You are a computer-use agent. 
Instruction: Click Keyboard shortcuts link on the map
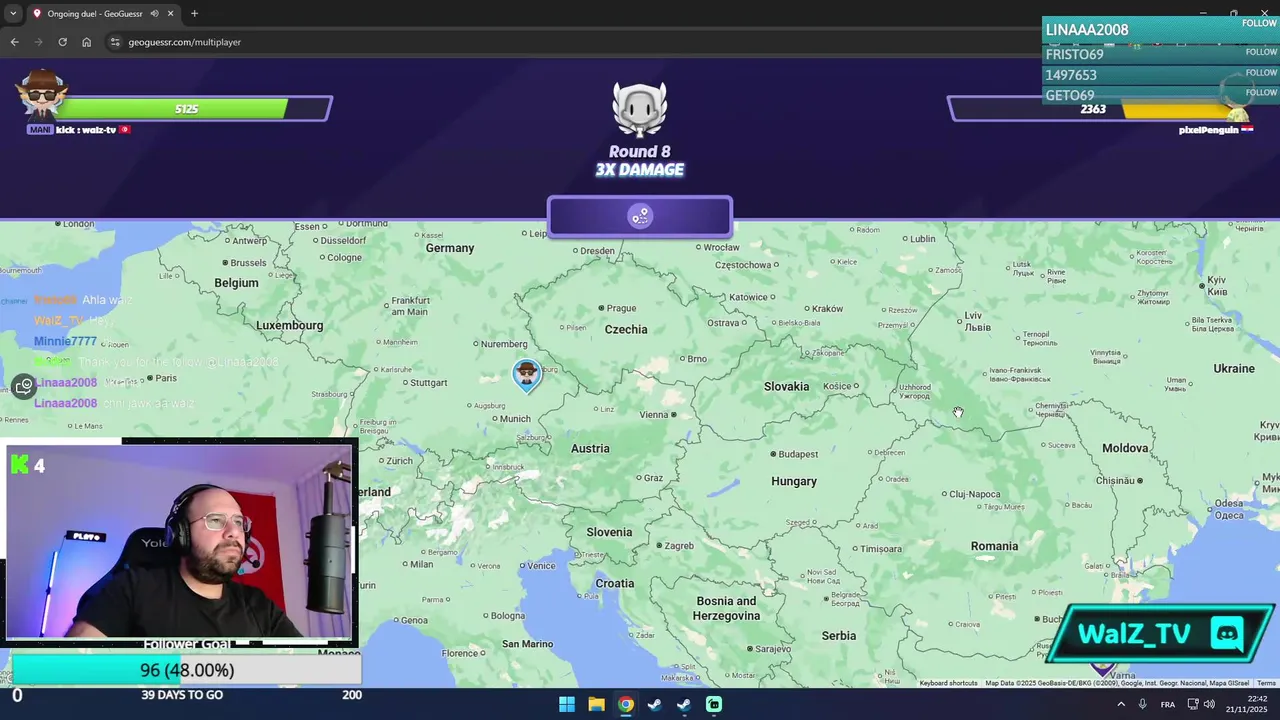point(948,683)
